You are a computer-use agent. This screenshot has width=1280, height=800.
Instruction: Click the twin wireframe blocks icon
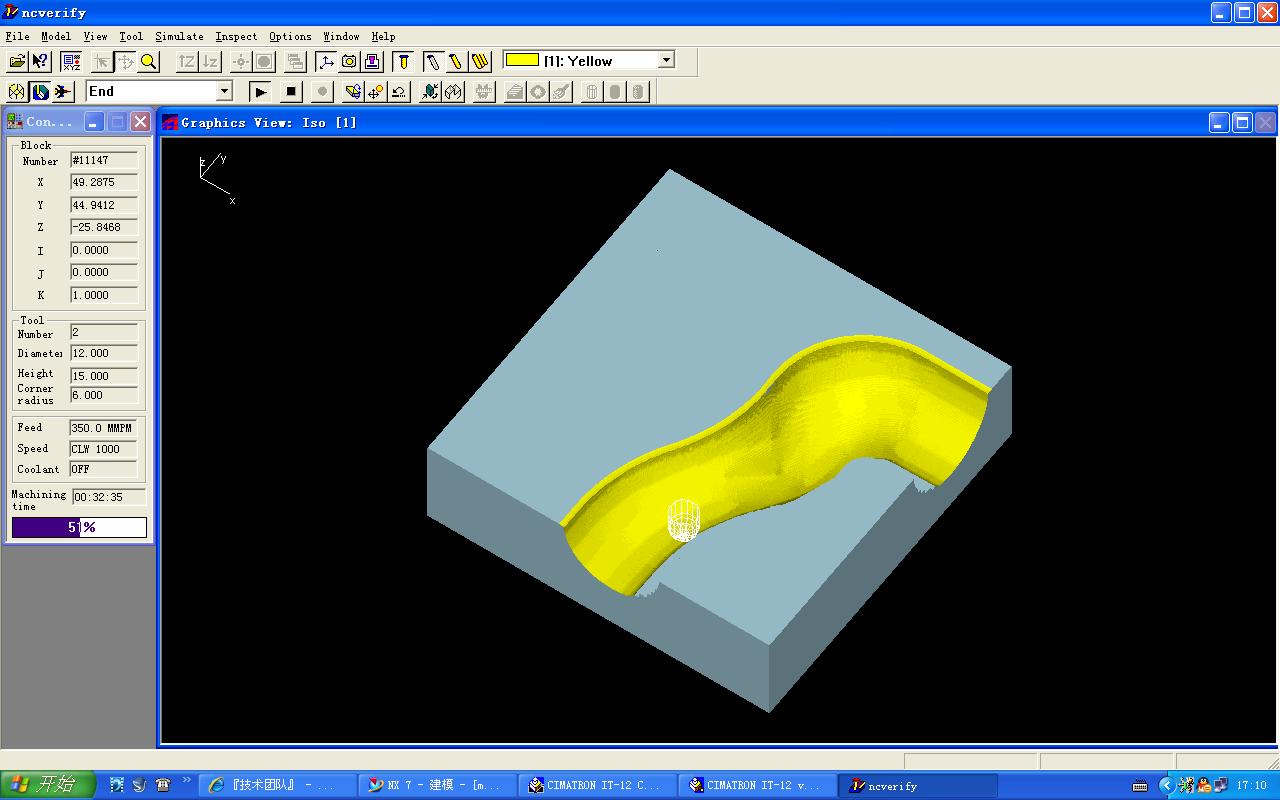[x=453, y=91]
